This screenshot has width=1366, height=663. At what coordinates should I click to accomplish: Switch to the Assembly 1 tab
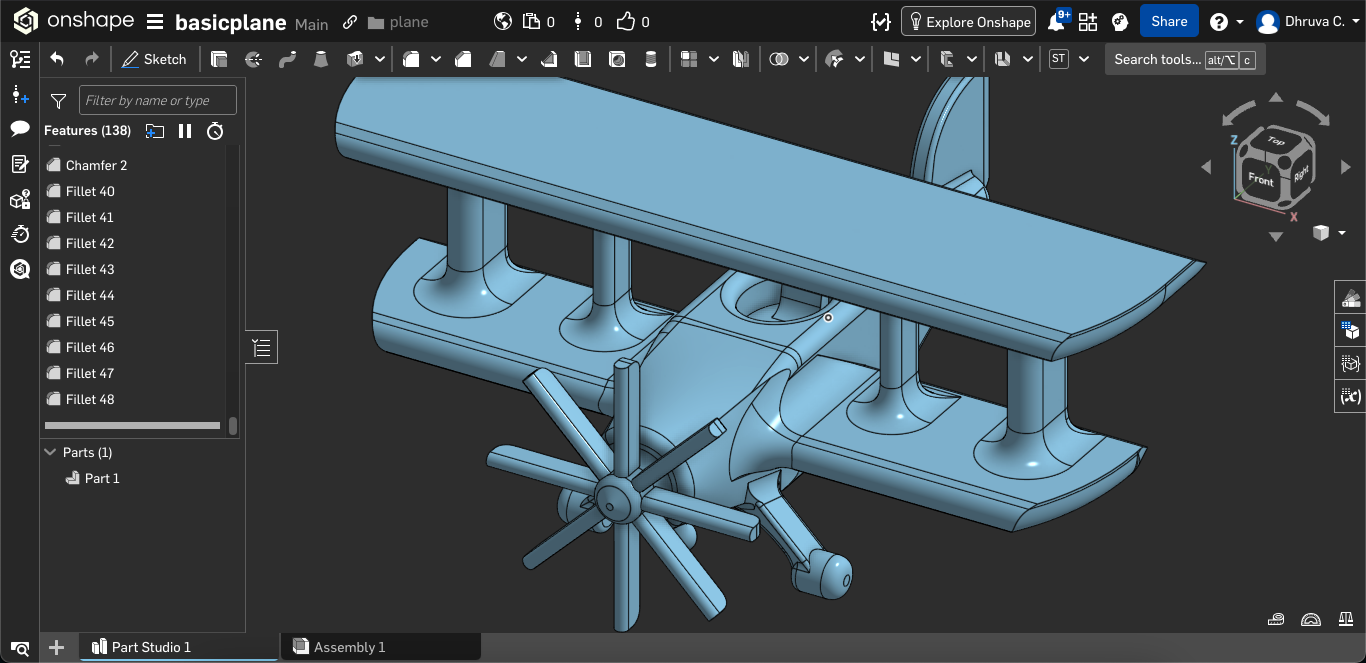click(x=380, y=647)
